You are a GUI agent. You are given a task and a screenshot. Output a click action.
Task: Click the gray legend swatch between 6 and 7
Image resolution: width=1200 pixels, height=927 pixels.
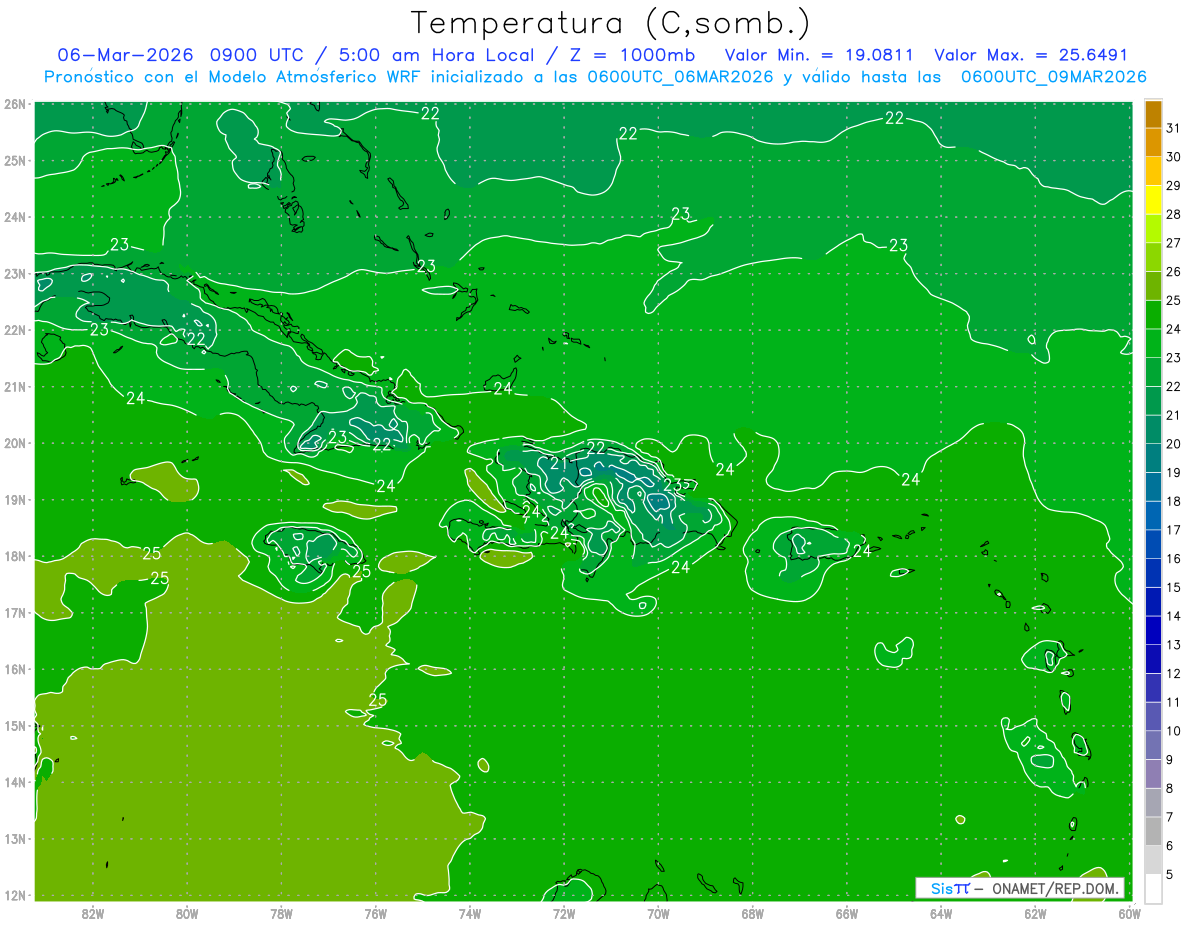(1153, 831)
